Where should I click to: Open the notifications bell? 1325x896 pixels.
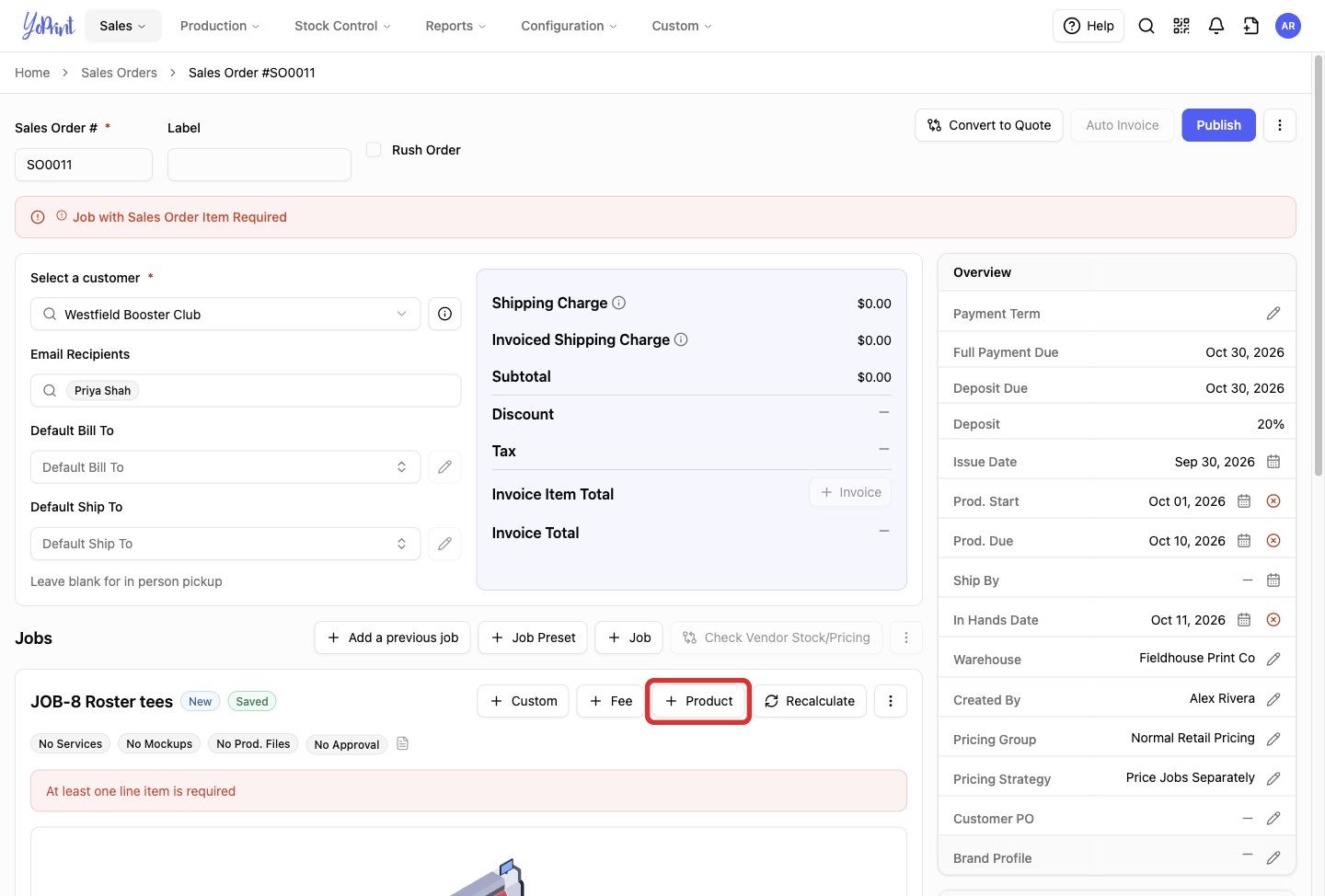point(1216,26)
